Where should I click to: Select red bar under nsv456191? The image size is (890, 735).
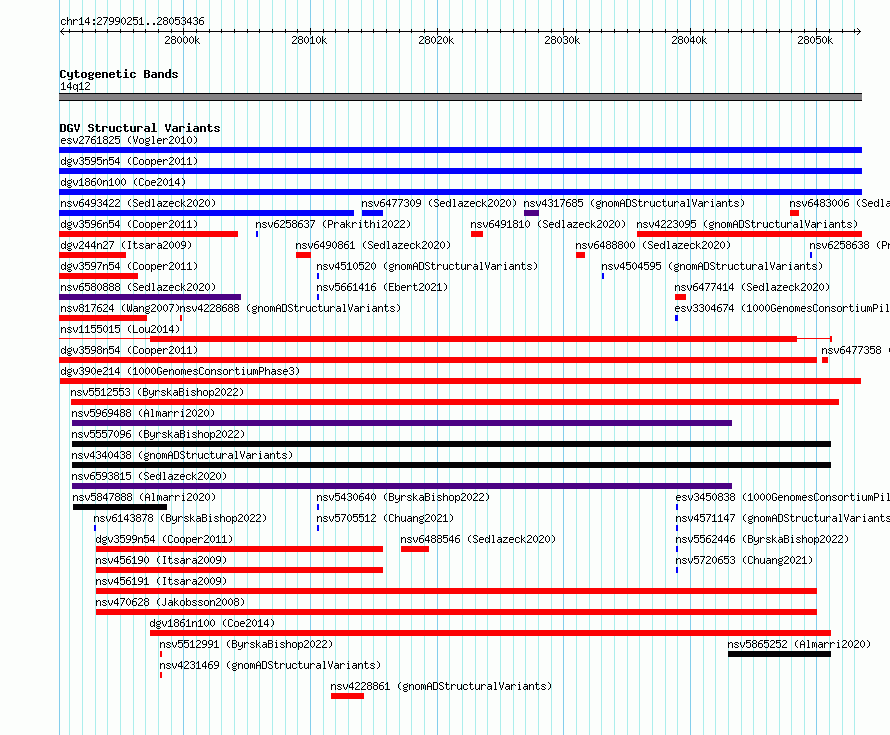pyautogui.click(x=456, y=591)
